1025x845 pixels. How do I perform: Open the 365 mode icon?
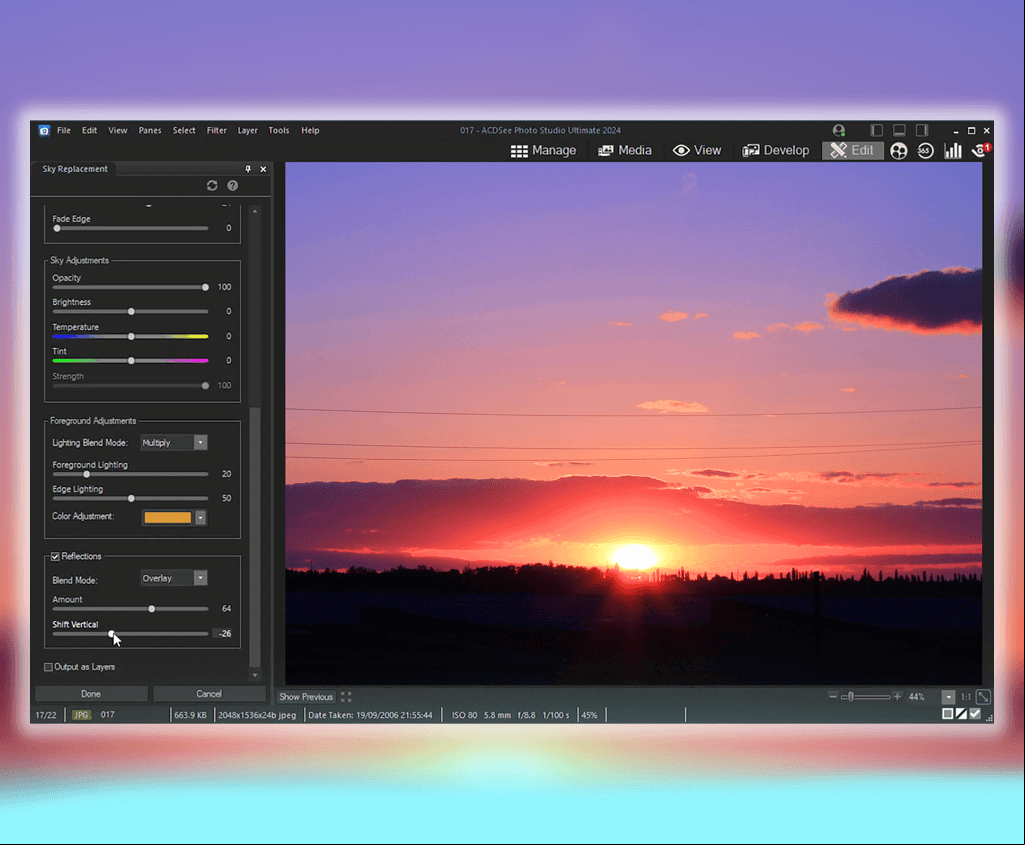point(925,151)
